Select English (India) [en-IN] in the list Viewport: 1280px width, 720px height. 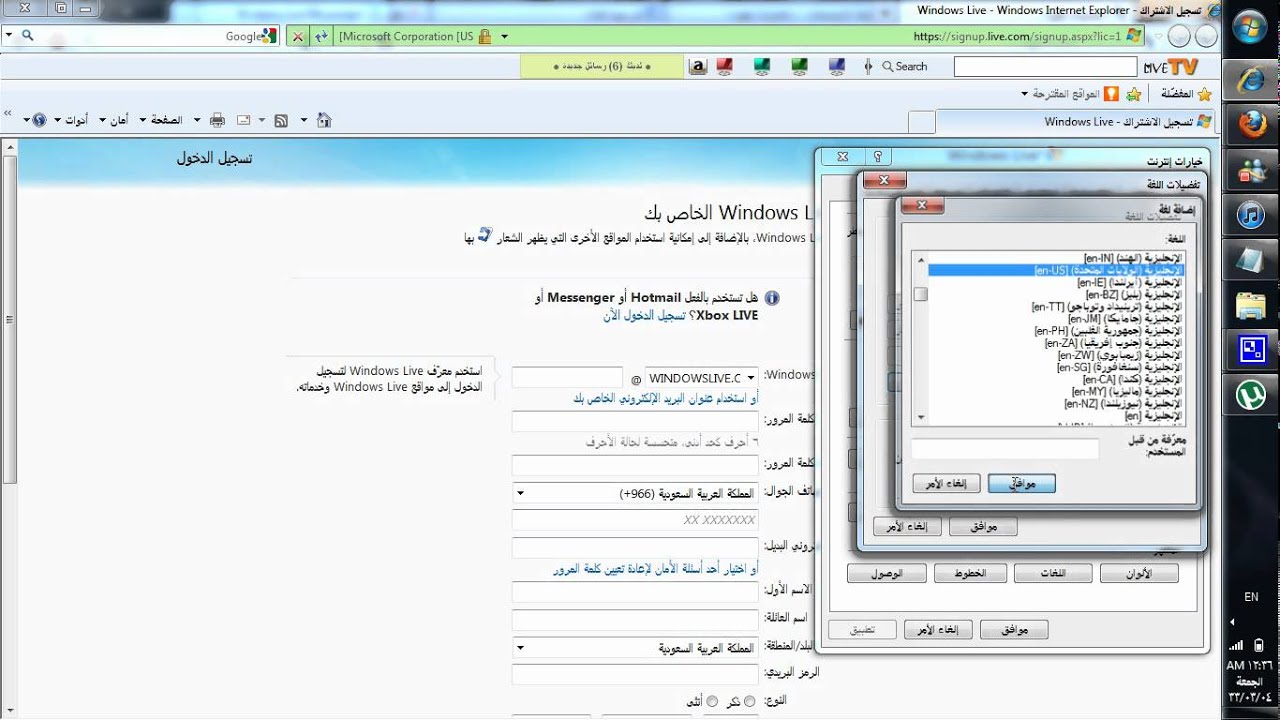tap(1134, 258)
